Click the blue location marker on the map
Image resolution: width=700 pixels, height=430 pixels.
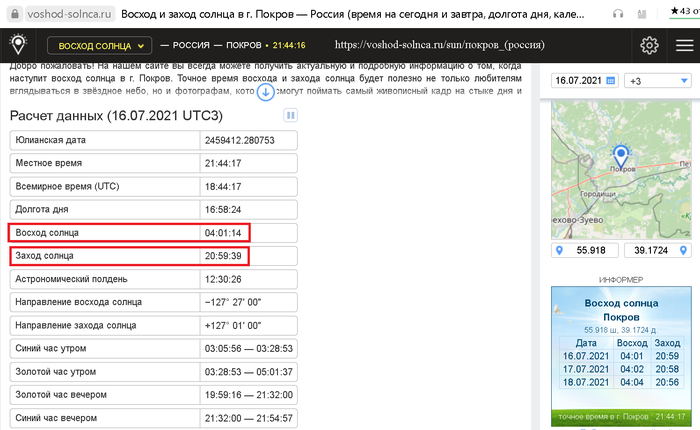click(621, 156)
